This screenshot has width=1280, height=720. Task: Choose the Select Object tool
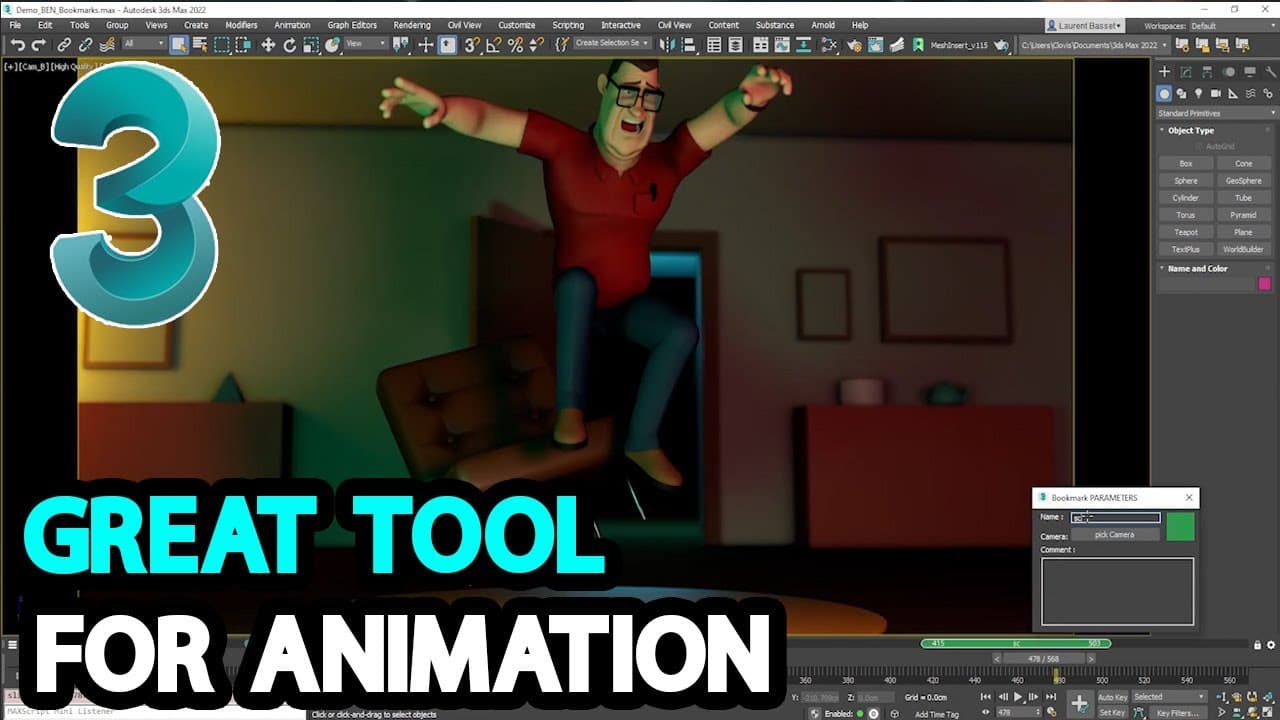(179, 44)
